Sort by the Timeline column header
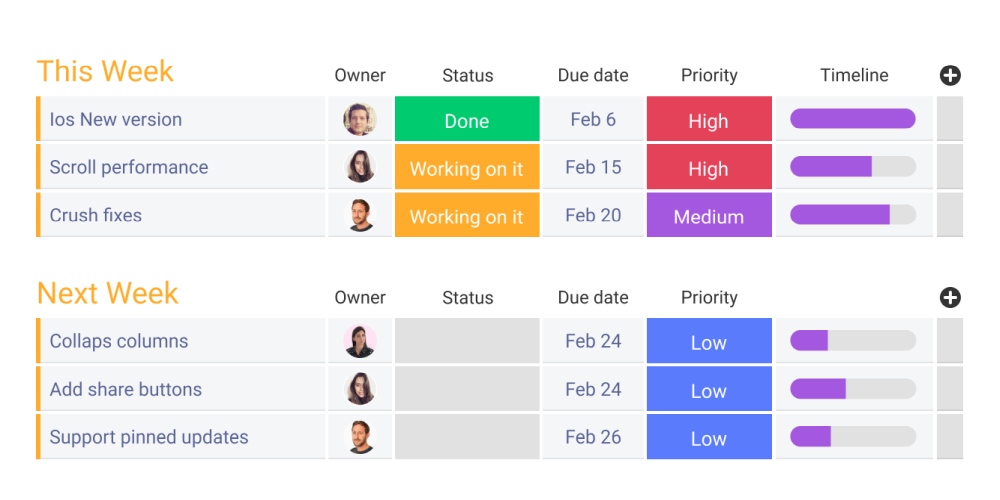 tap(854, 75)
